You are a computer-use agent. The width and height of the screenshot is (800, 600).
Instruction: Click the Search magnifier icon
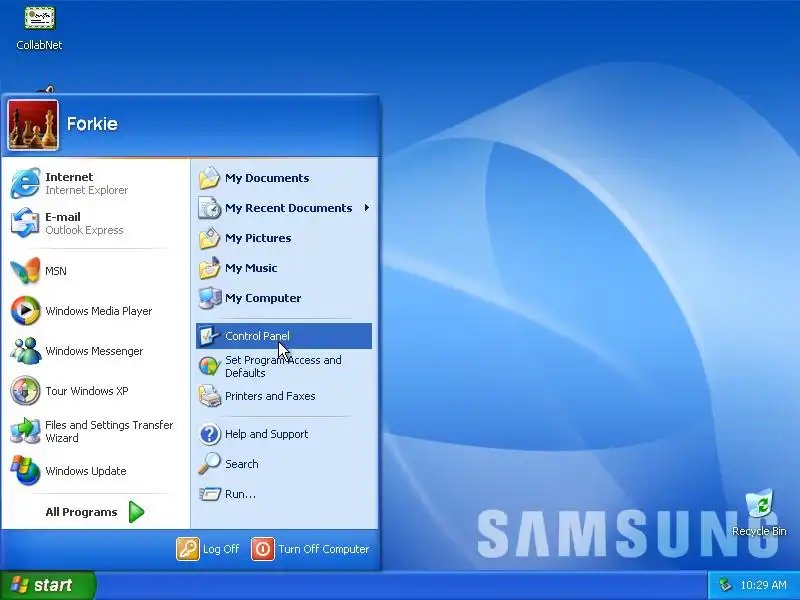coord(209,464)
